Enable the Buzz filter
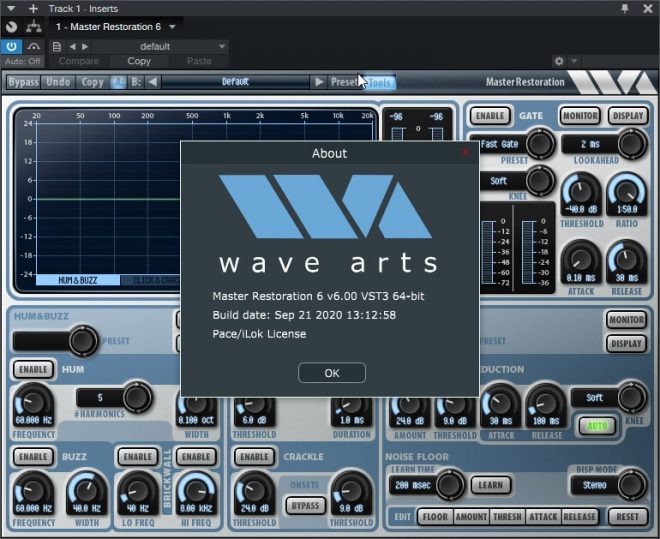The width and height of the screenshot is (660, 539). pyautogui.click(x=33, y=457)
